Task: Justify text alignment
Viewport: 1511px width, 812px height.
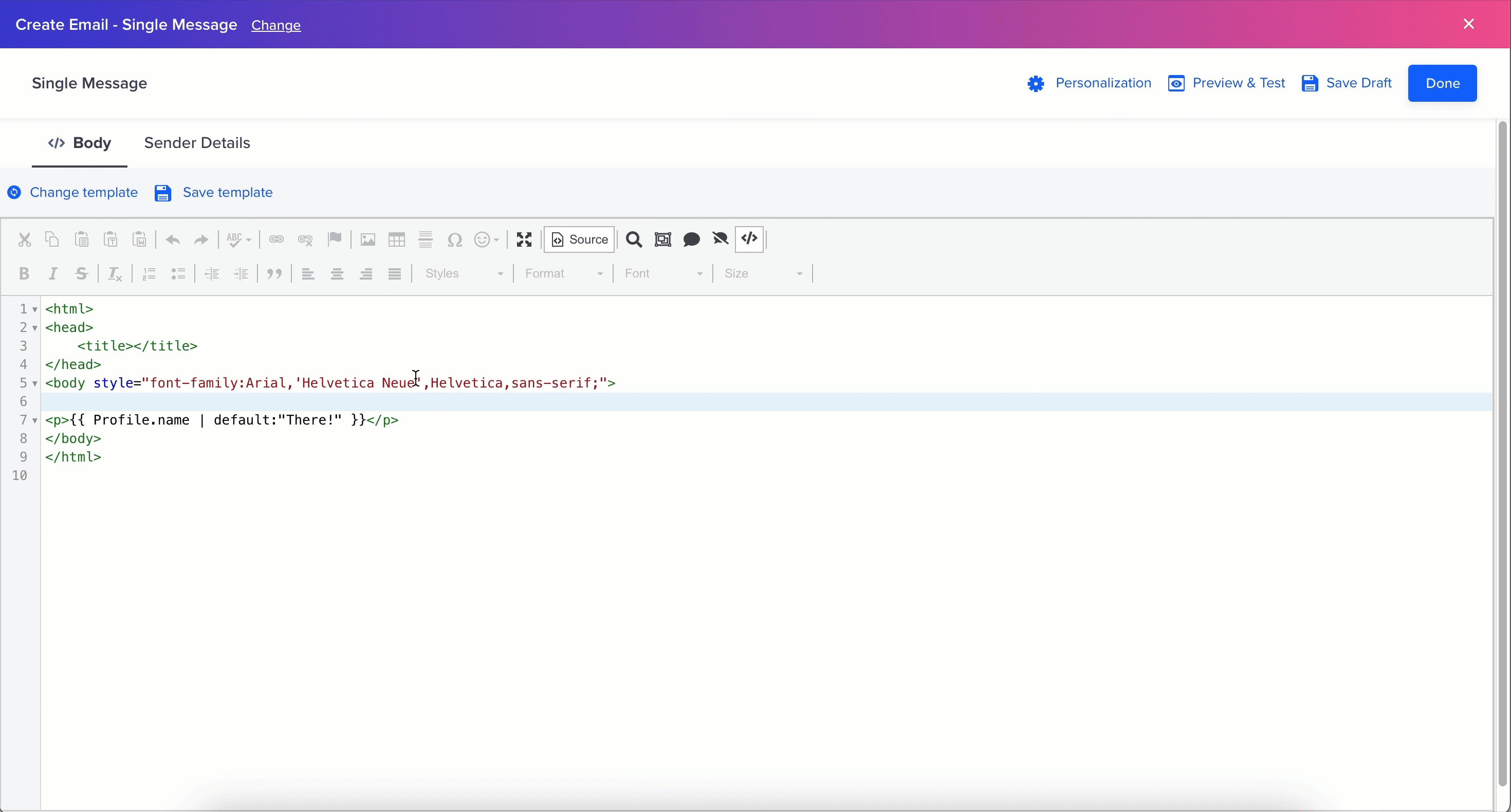Action: (x=395, y=273)
